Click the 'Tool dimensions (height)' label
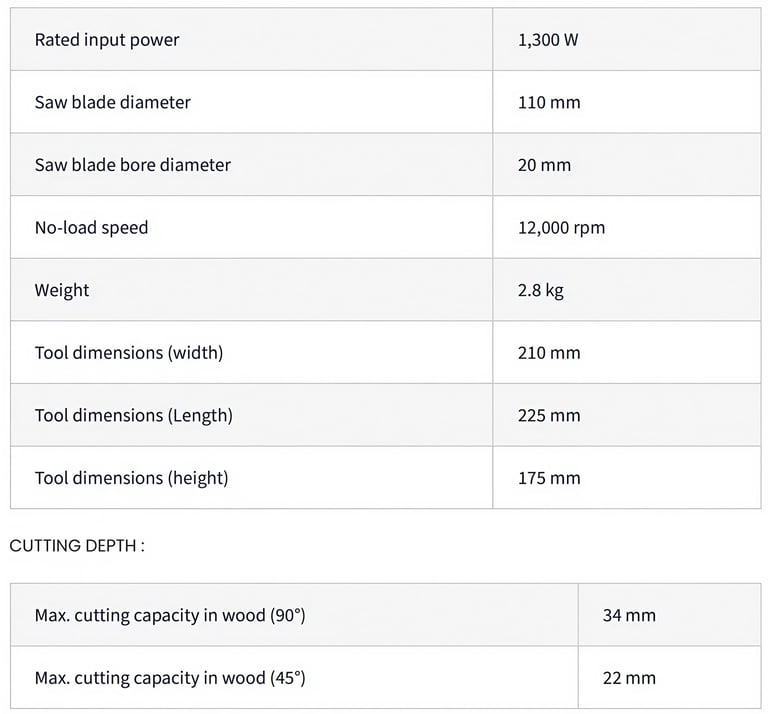The image size is (768, 714). [131, 478]
